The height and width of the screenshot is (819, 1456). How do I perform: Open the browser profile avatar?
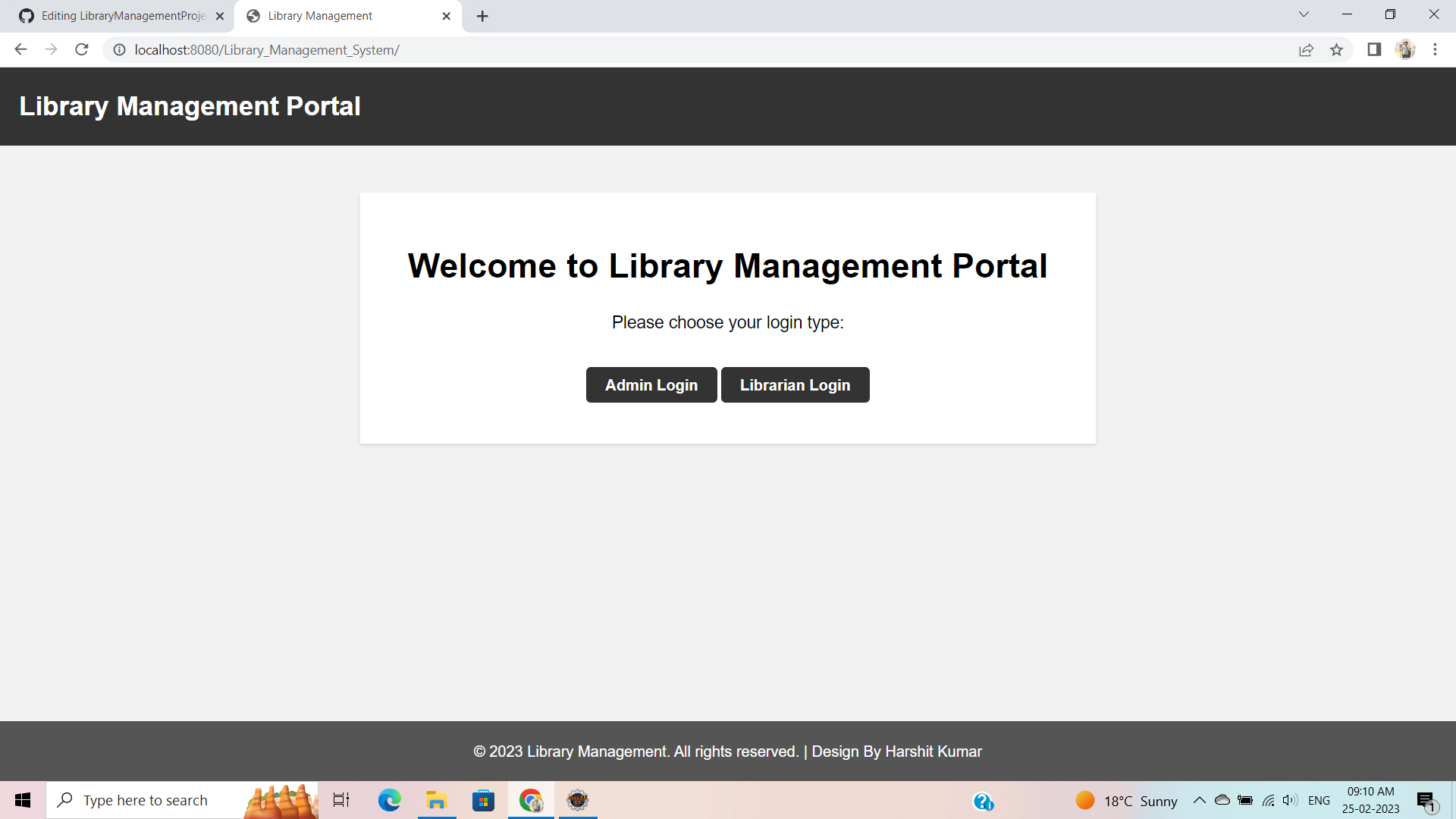click(1406, 49)
